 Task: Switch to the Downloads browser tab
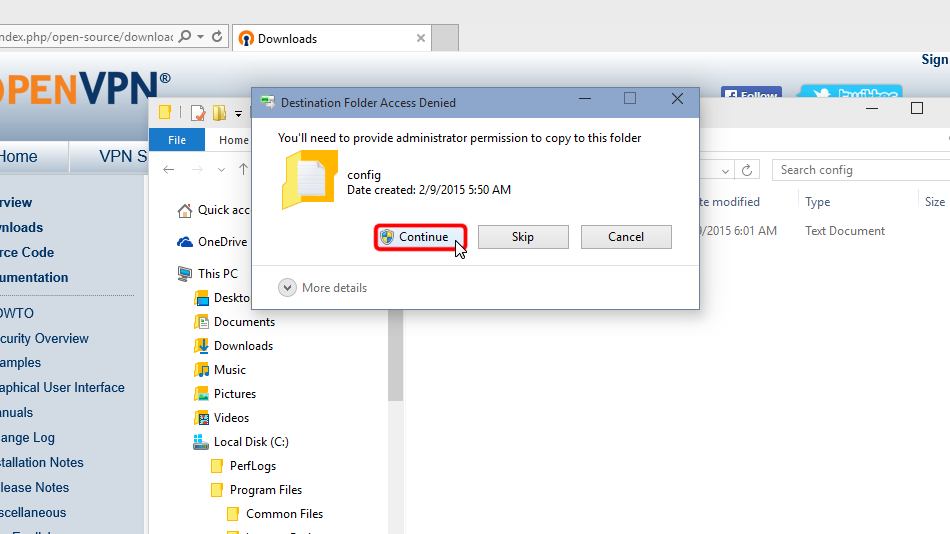coord(330,39)
